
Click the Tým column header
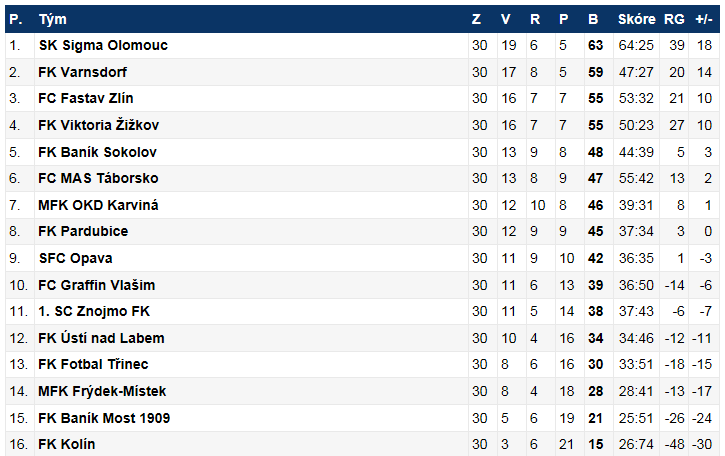pyautogui.click(x=52, y=19)
